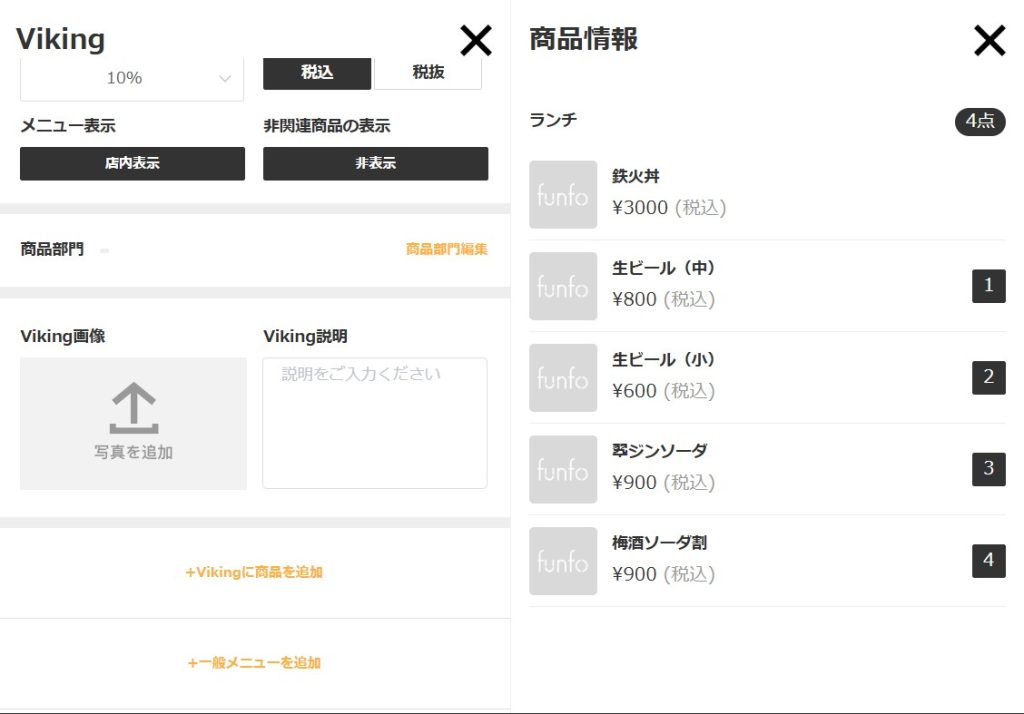Click the 梅酒ソーダ割 product thumbnail
Screen dimensions: 1024x714
click(x=563, y=561)
